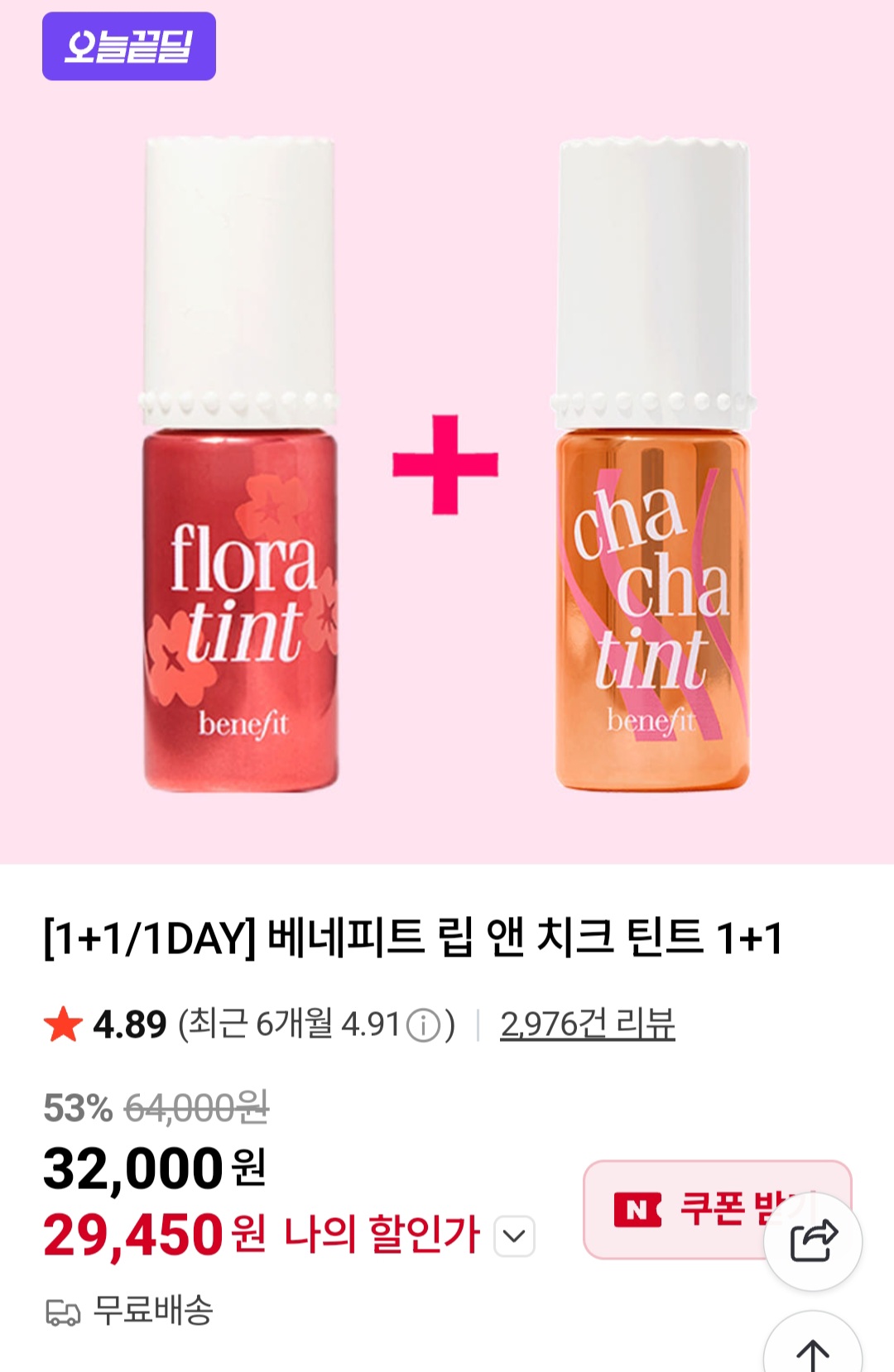Select the cha cha tint product image
The width and height of the screenshot is (894, 1372).
pyautogui.click(x=653, y=463)
